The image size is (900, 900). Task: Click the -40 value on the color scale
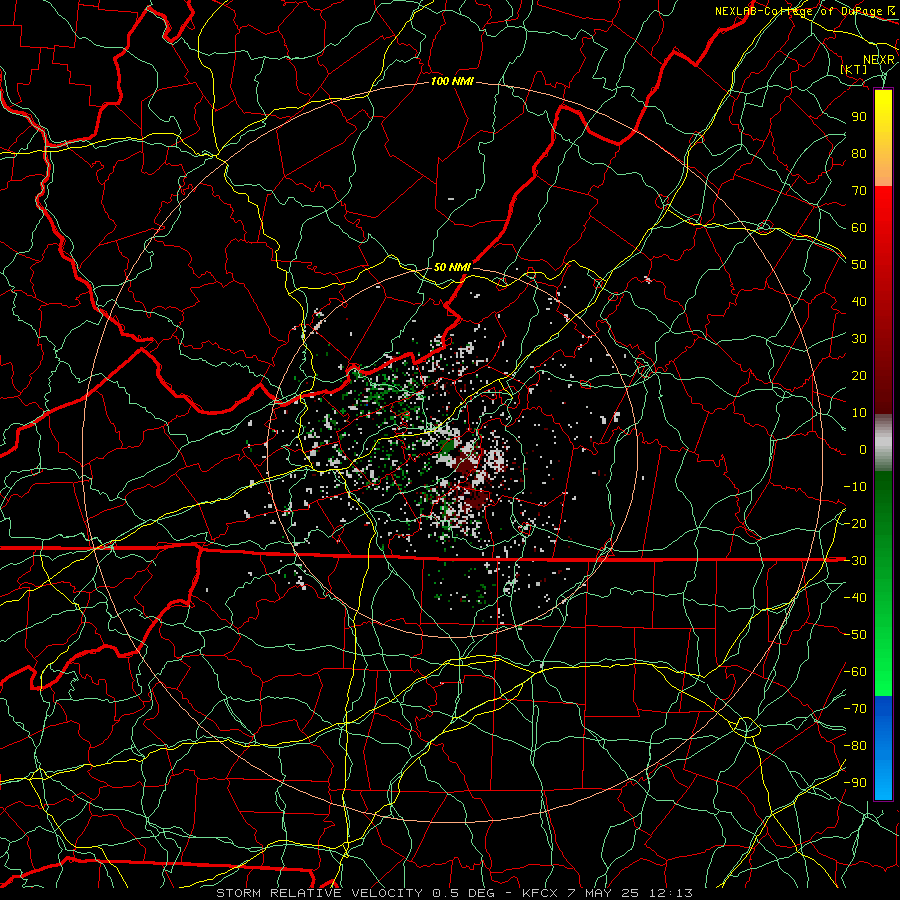(855, 598)
